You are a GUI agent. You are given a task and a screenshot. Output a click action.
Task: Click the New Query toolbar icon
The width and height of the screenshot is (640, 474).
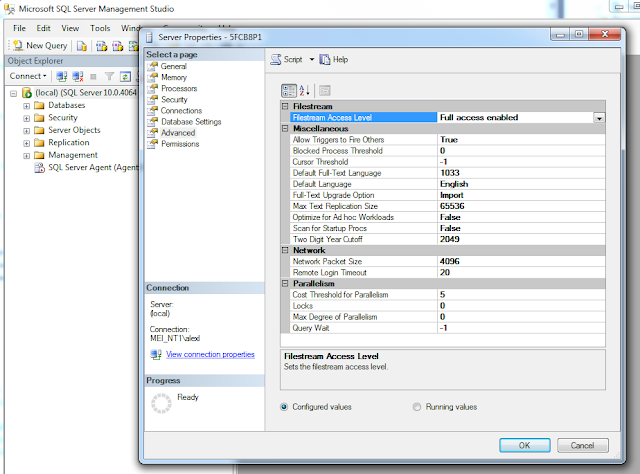(x=18, y=45)
